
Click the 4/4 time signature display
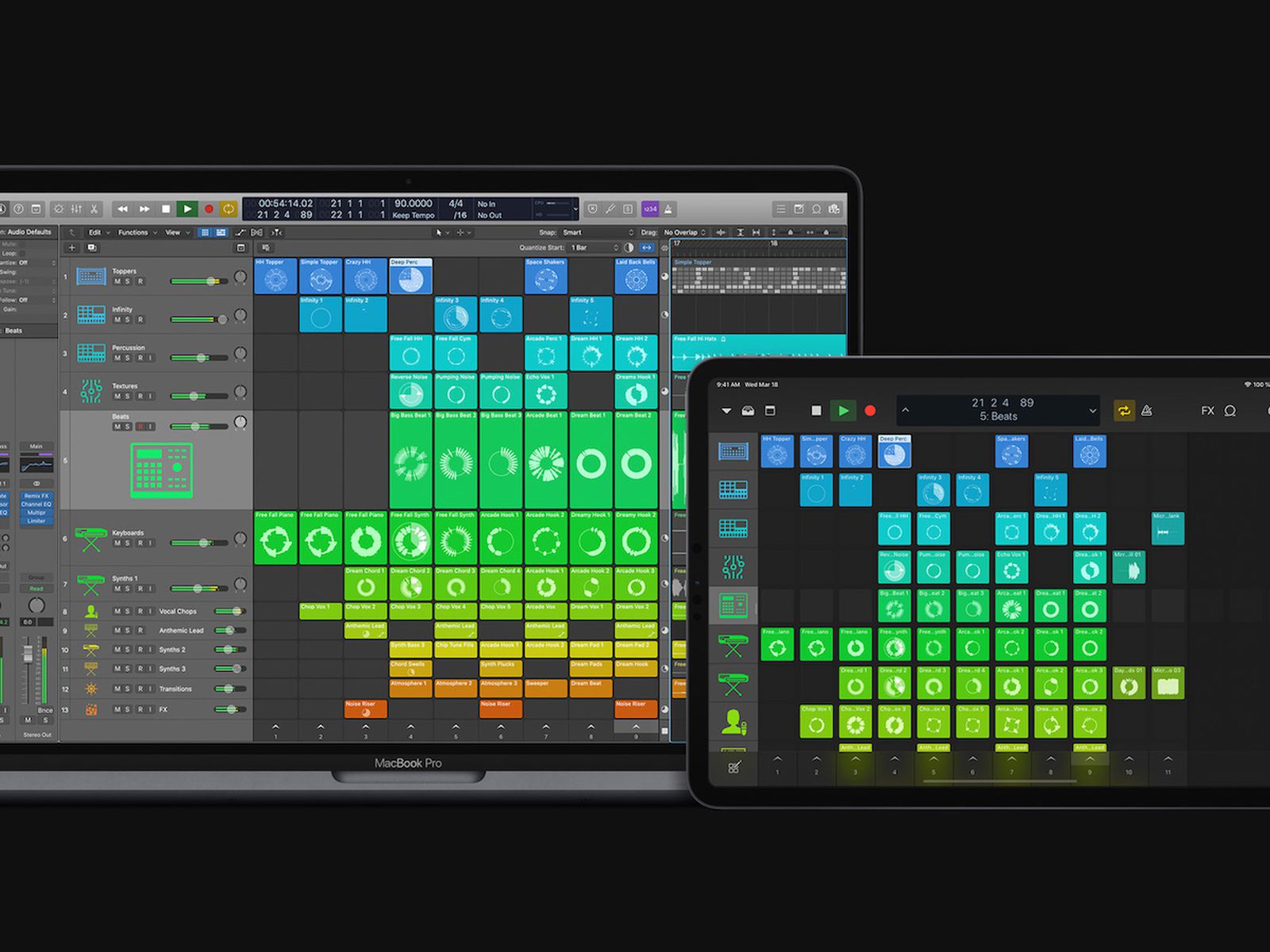[456, 204]
